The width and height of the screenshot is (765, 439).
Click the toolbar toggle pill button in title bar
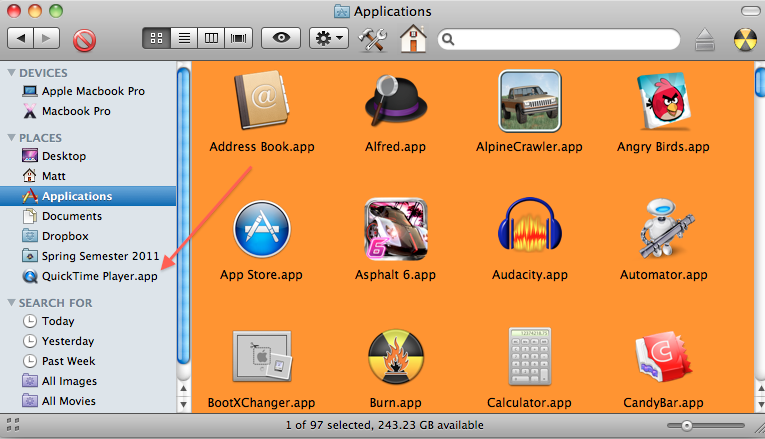click(750, 11)
